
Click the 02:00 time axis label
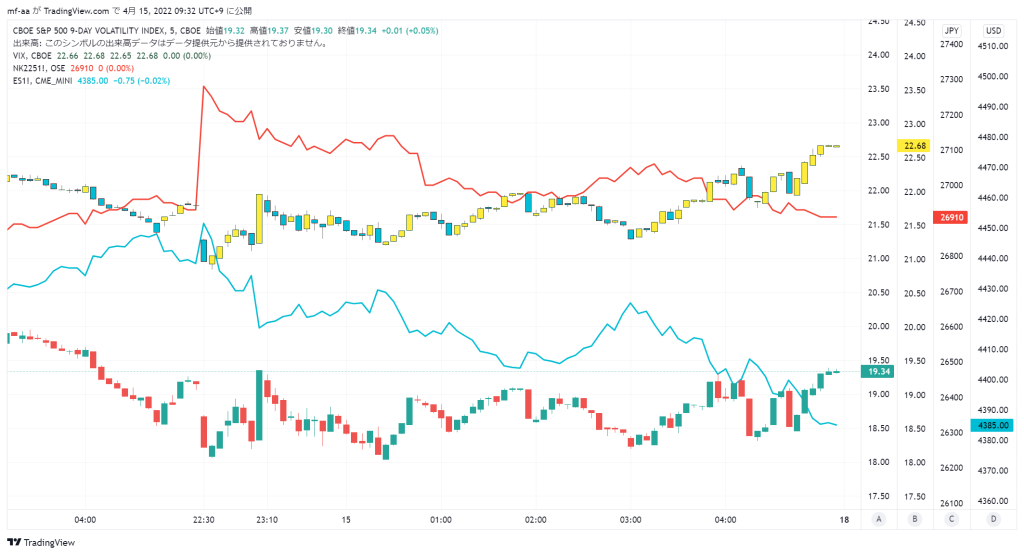coord(536,520)
